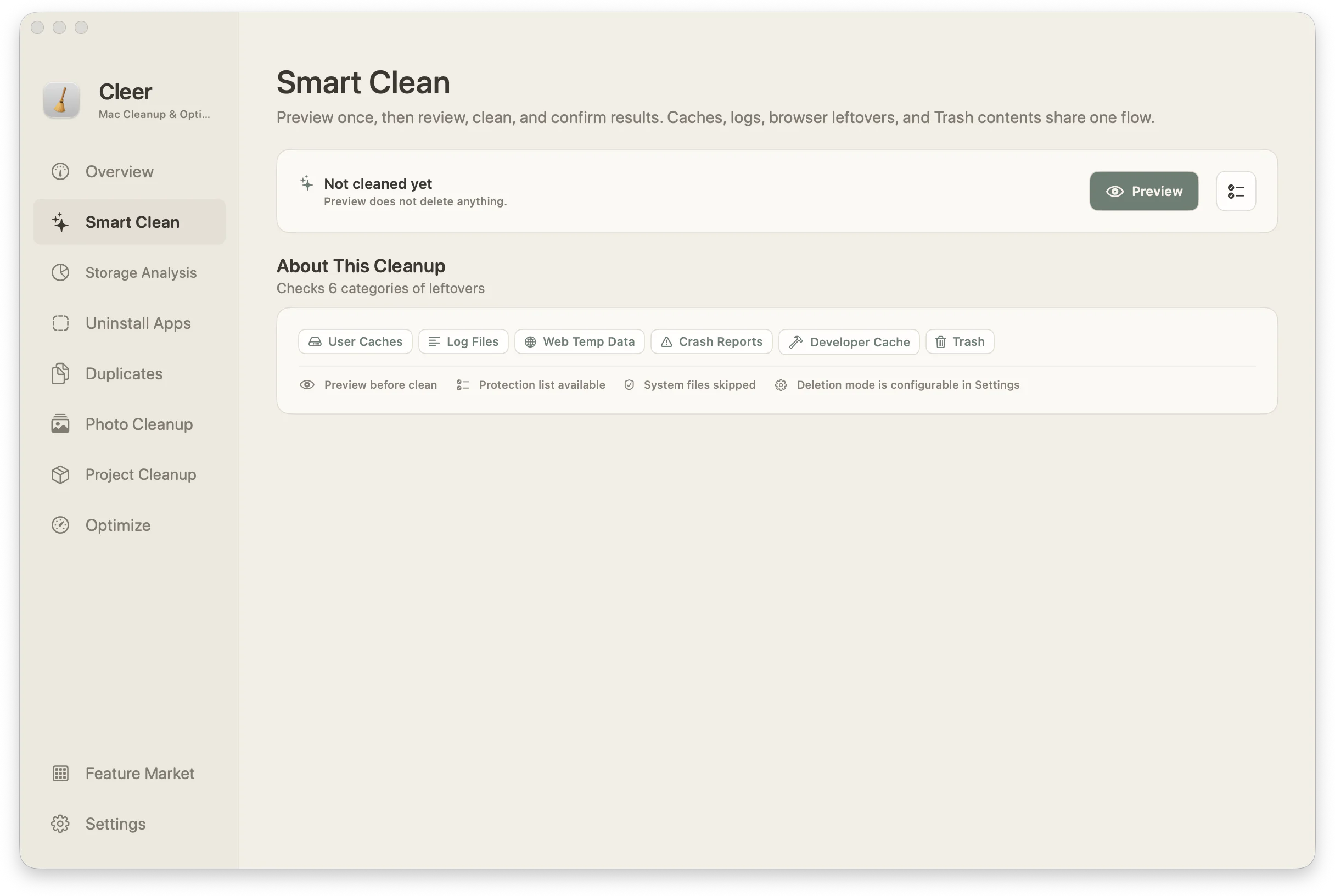Click 'Checks 6 categories of leftovers' text
This screenshot has width=1335, height=896.
[380, 288]
